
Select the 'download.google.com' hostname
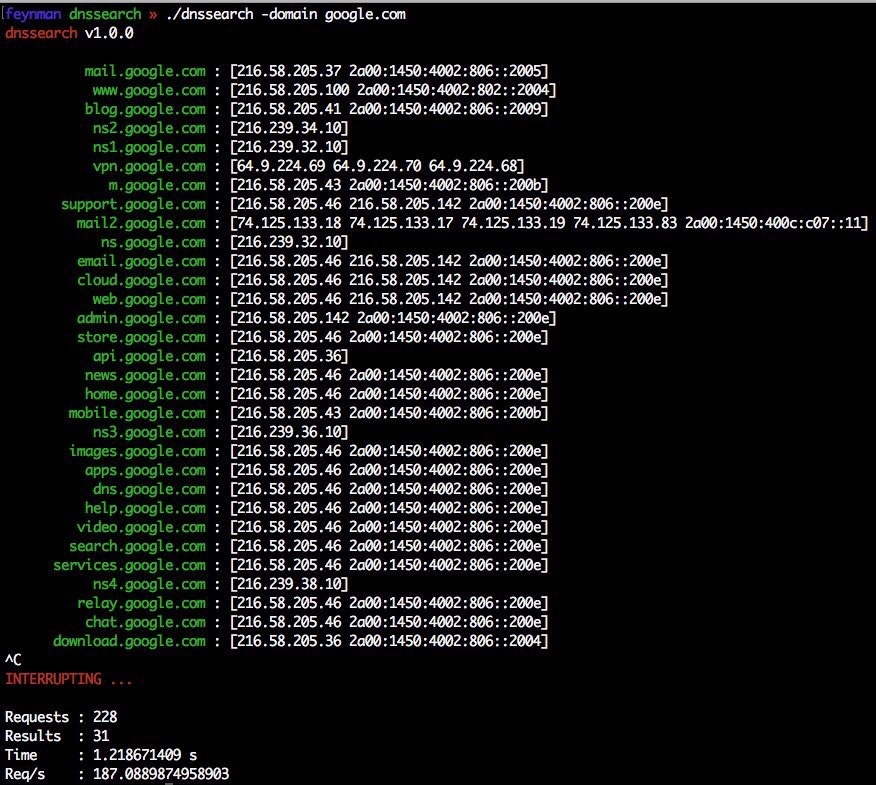coord(129,641)
